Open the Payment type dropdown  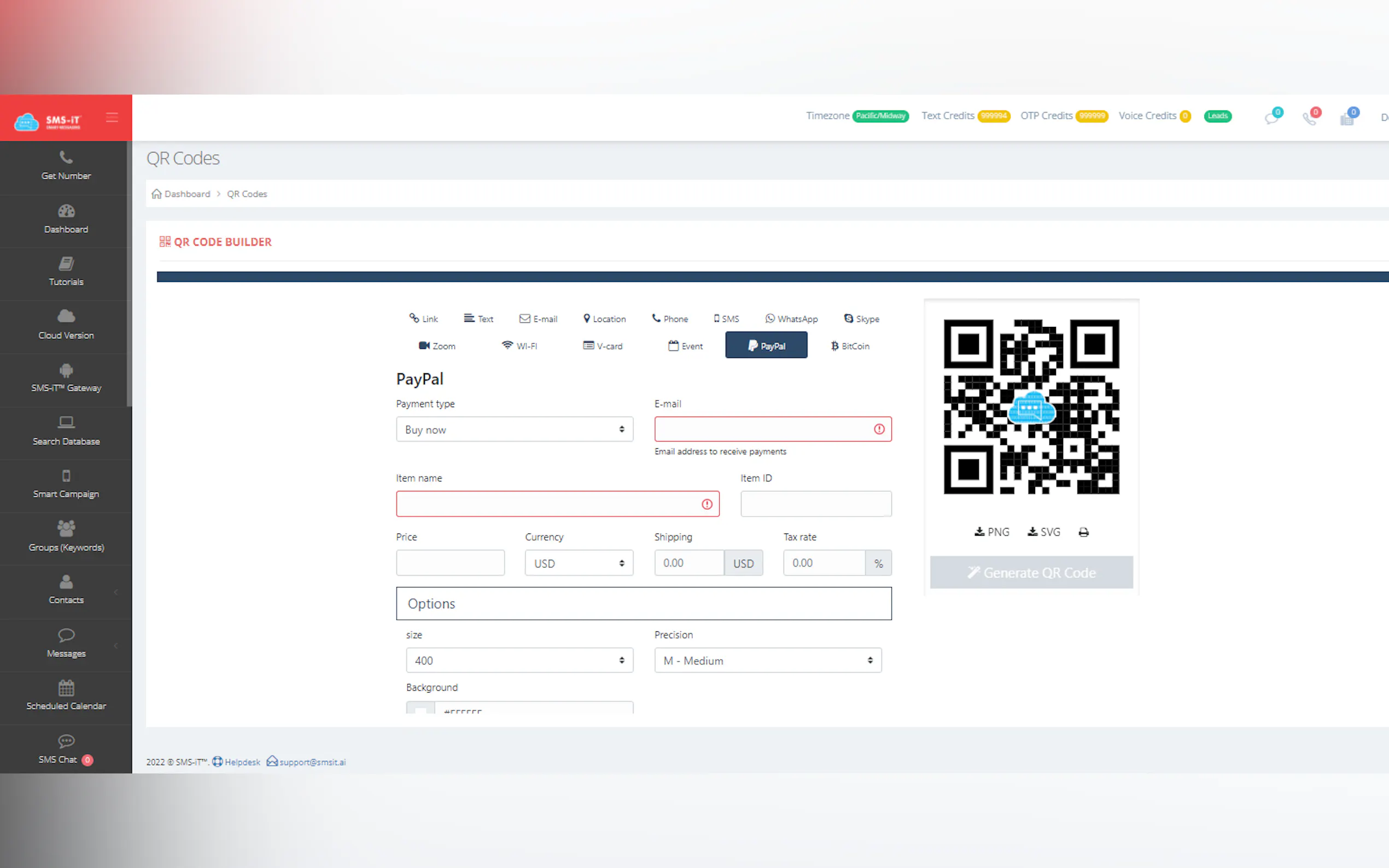pyautogui.click(x=514, y=430)
